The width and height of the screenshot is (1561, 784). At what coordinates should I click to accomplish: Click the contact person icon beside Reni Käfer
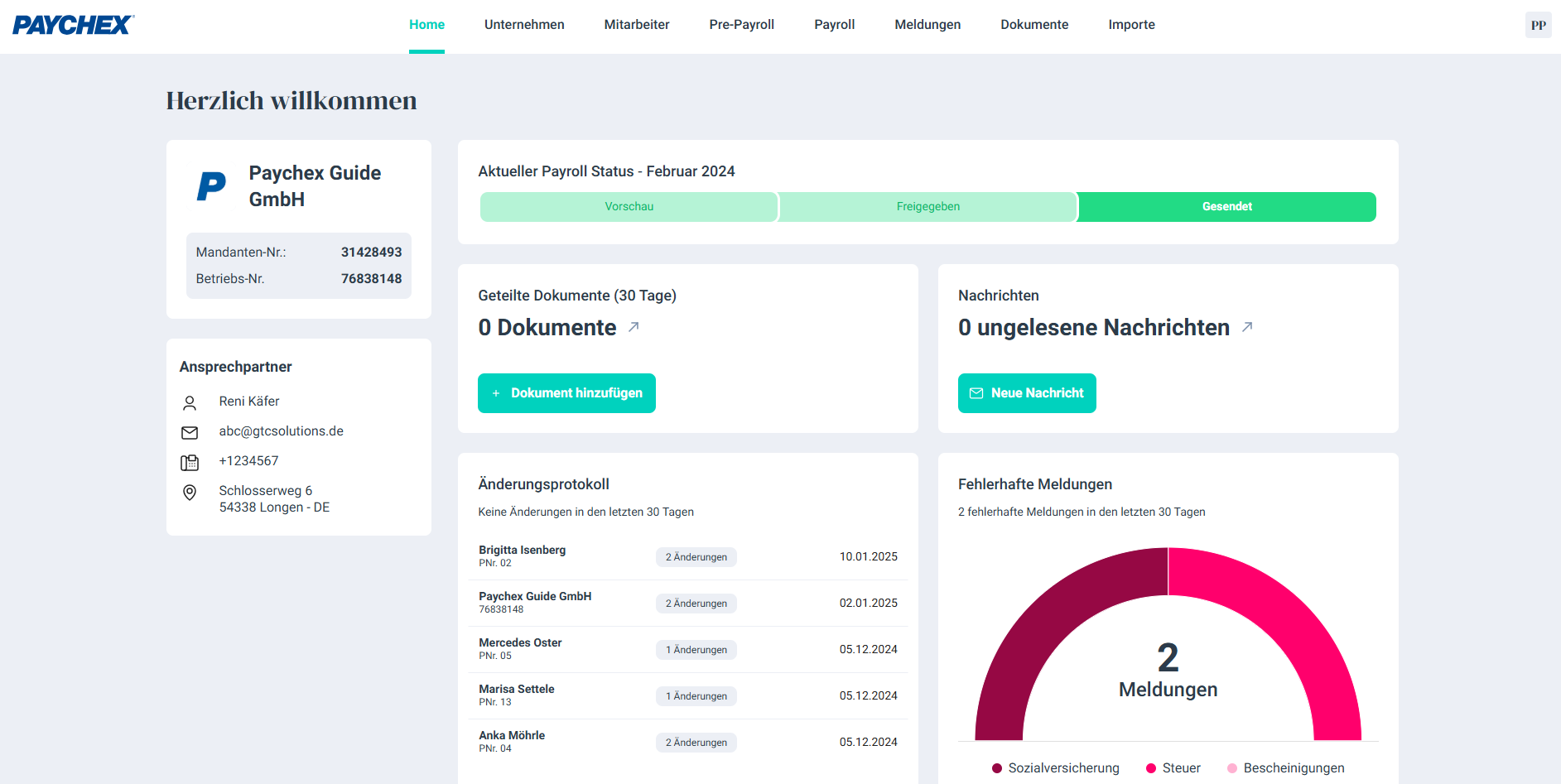coord(190,403)
